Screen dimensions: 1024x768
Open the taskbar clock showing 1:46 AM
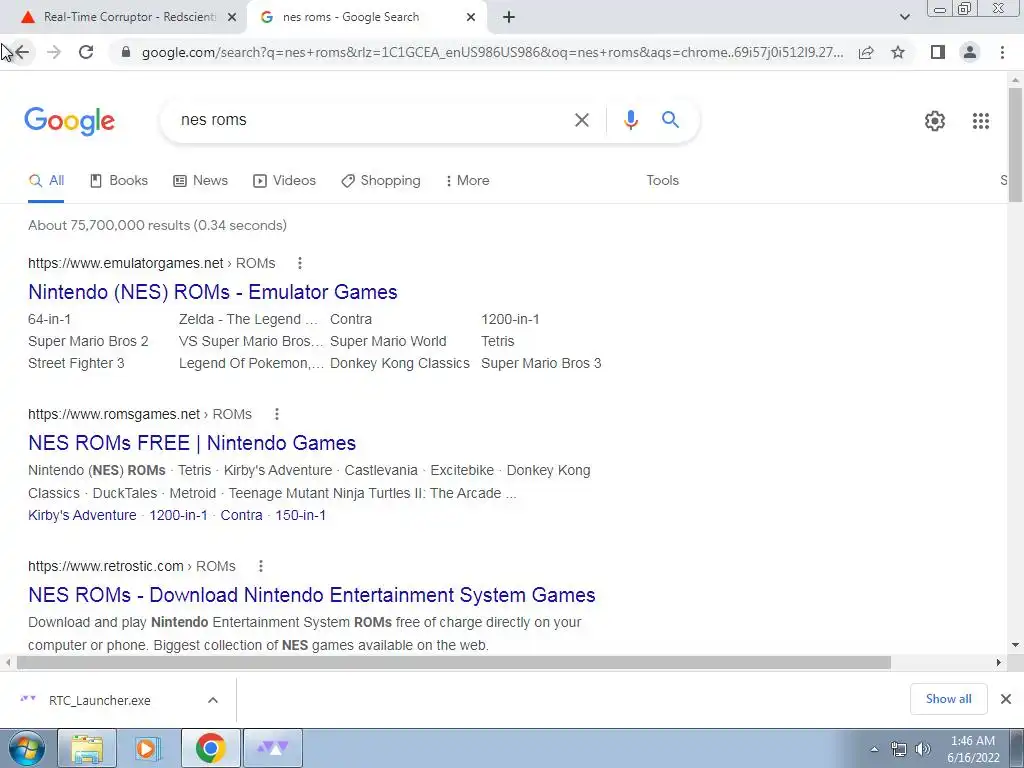point(972,749)
